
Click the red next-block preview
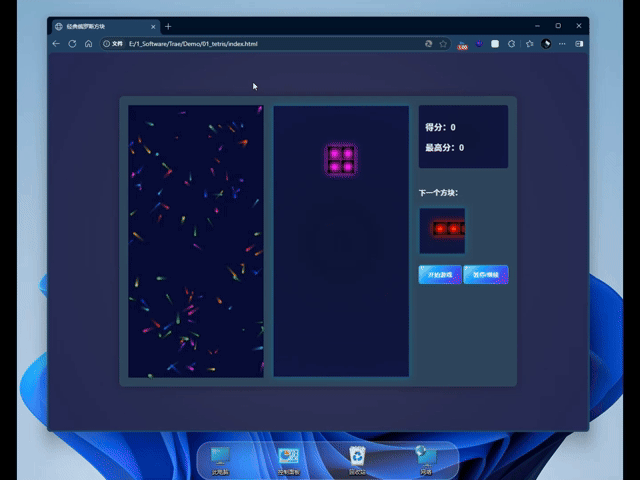(442, 231)
